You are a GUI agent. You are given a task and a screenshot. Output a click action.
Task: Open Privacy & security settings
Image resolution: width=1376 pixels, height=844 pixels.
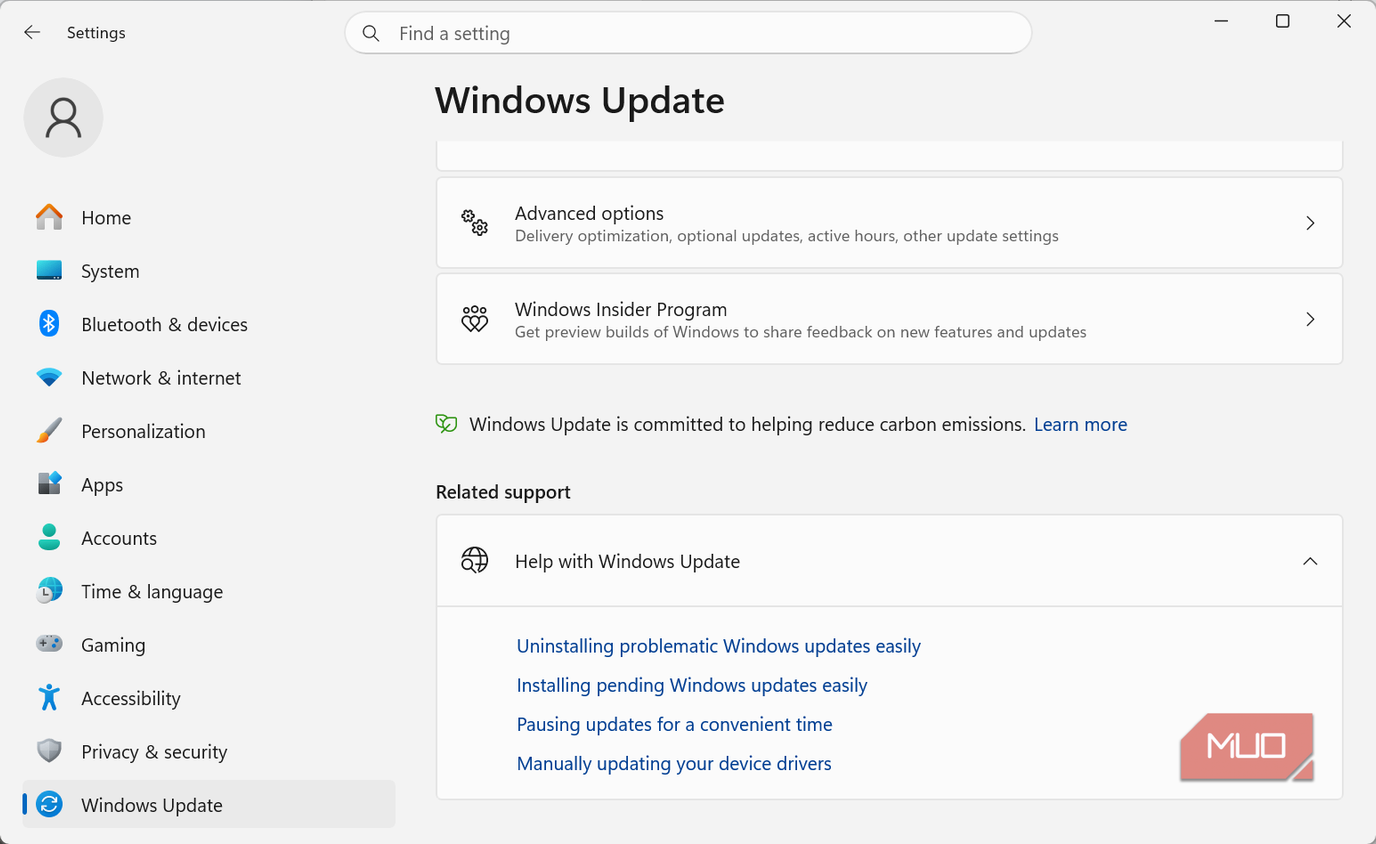[x=209, y=752]
